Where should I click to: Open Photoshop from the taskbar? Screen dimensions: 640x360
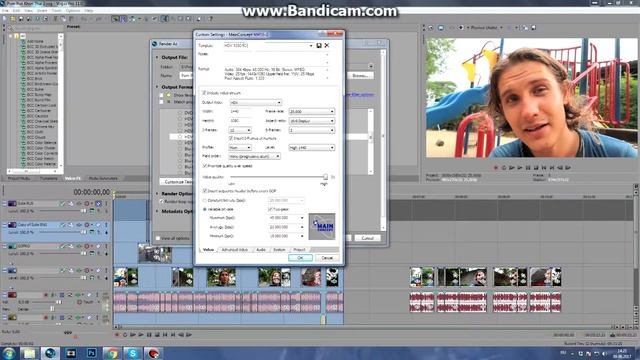[x=91, y=353]
